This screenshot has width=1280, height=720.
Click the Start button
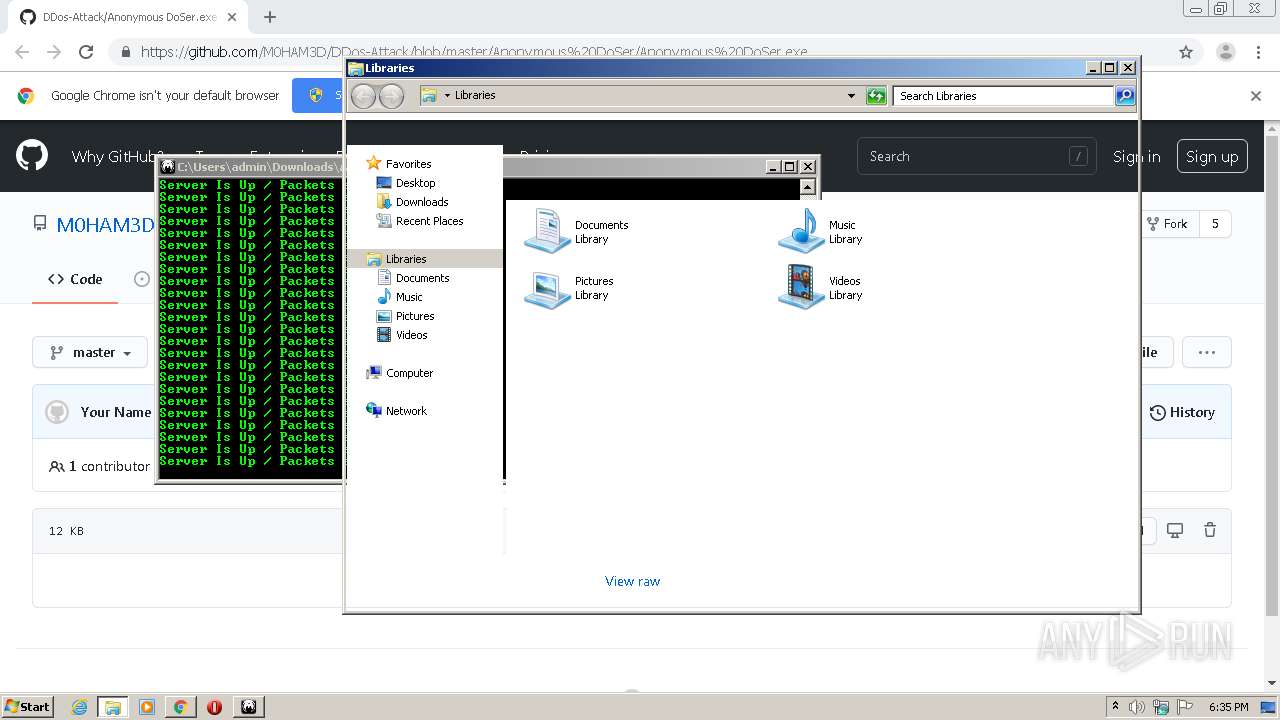tap(27, 707)
